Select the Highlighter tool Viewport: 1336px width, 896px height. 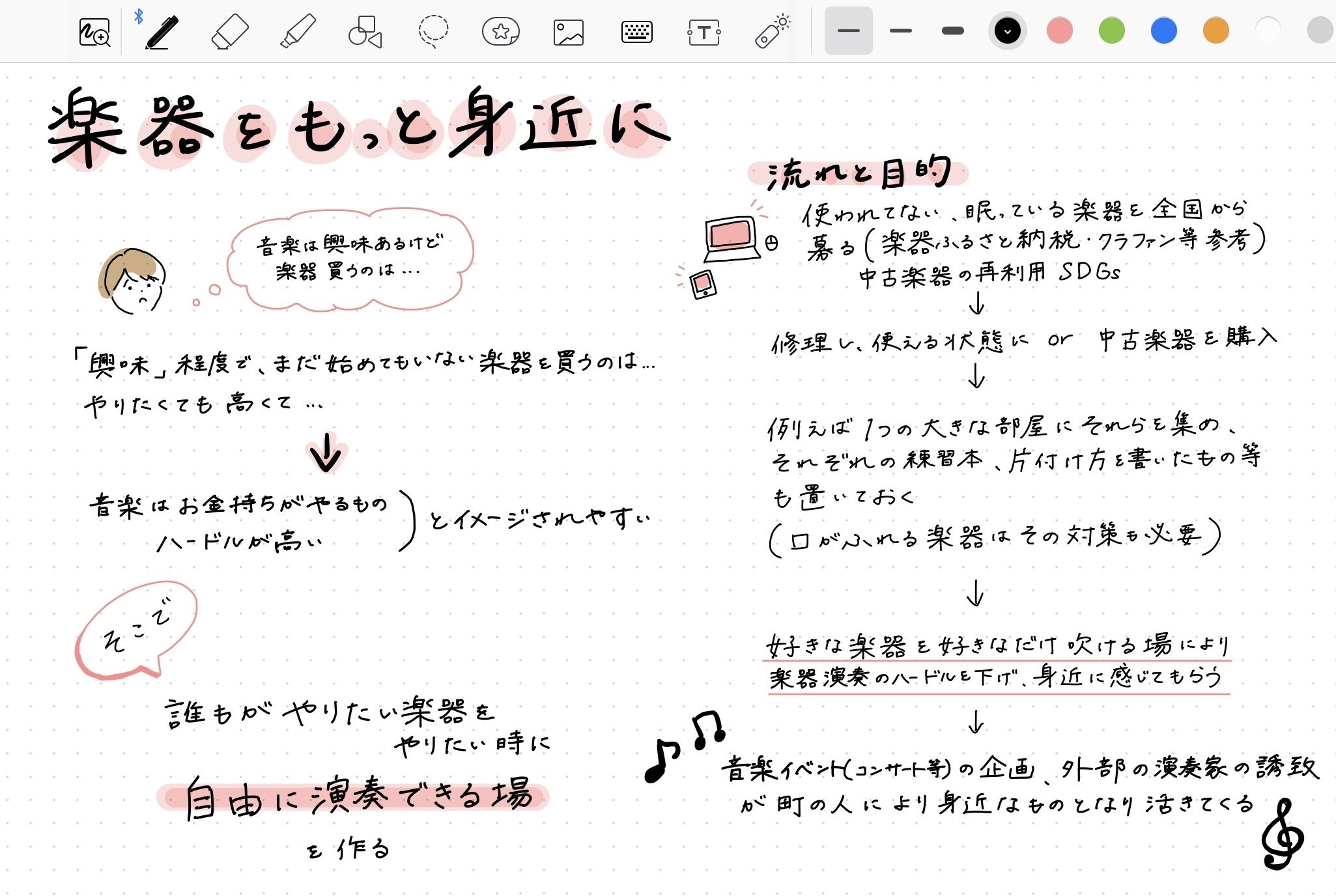[x=298, y=31]
